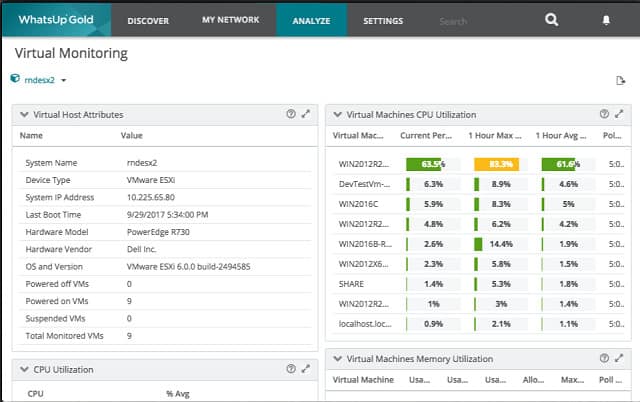
Task: Click the Total Monitored VMs row label
Action: (x=64, y=336)
